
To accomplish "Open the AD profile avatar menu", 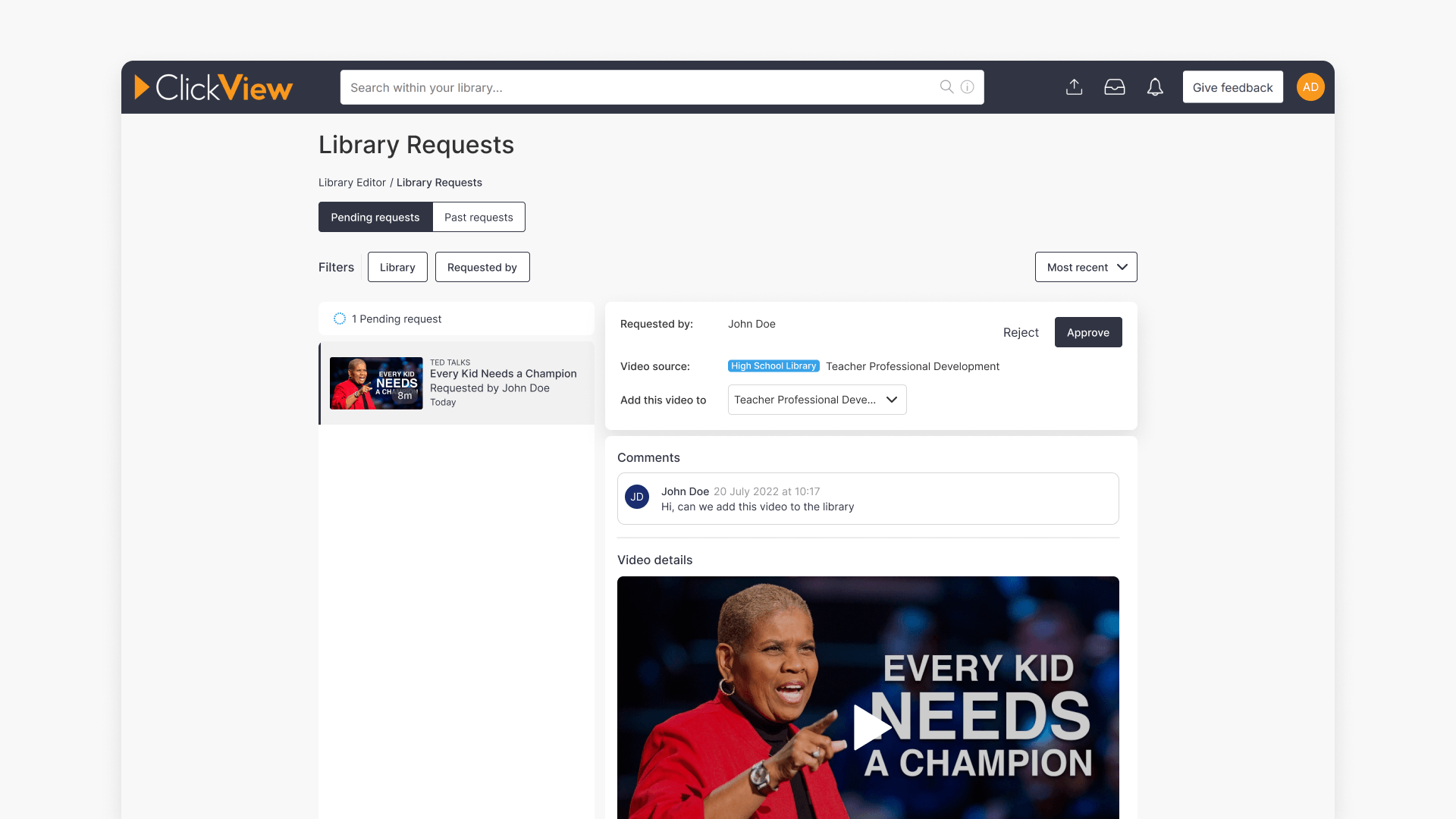I will 1310,86.
